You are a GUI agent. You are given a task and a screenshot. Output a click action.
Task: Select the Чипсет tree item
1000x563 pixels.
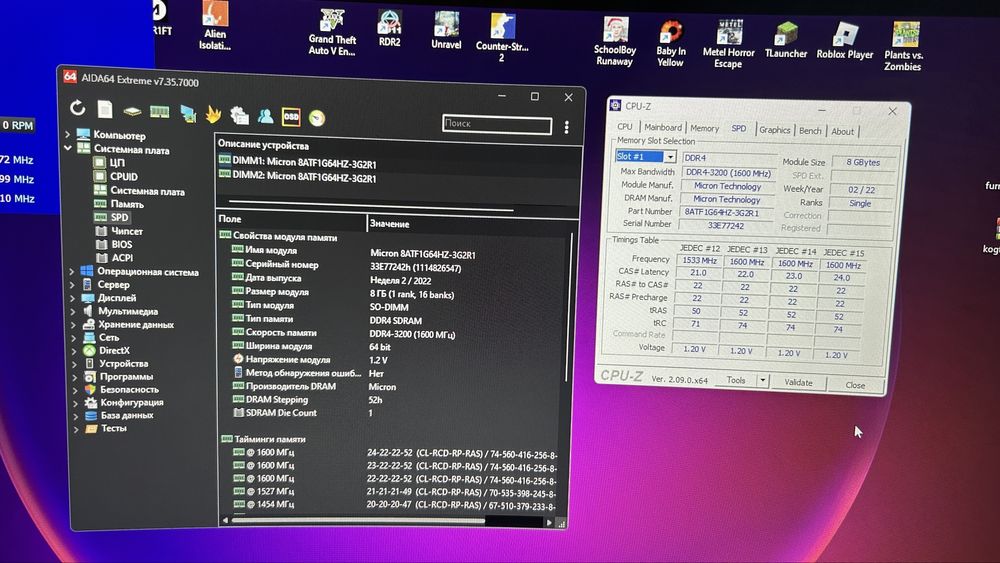[127, 231]
